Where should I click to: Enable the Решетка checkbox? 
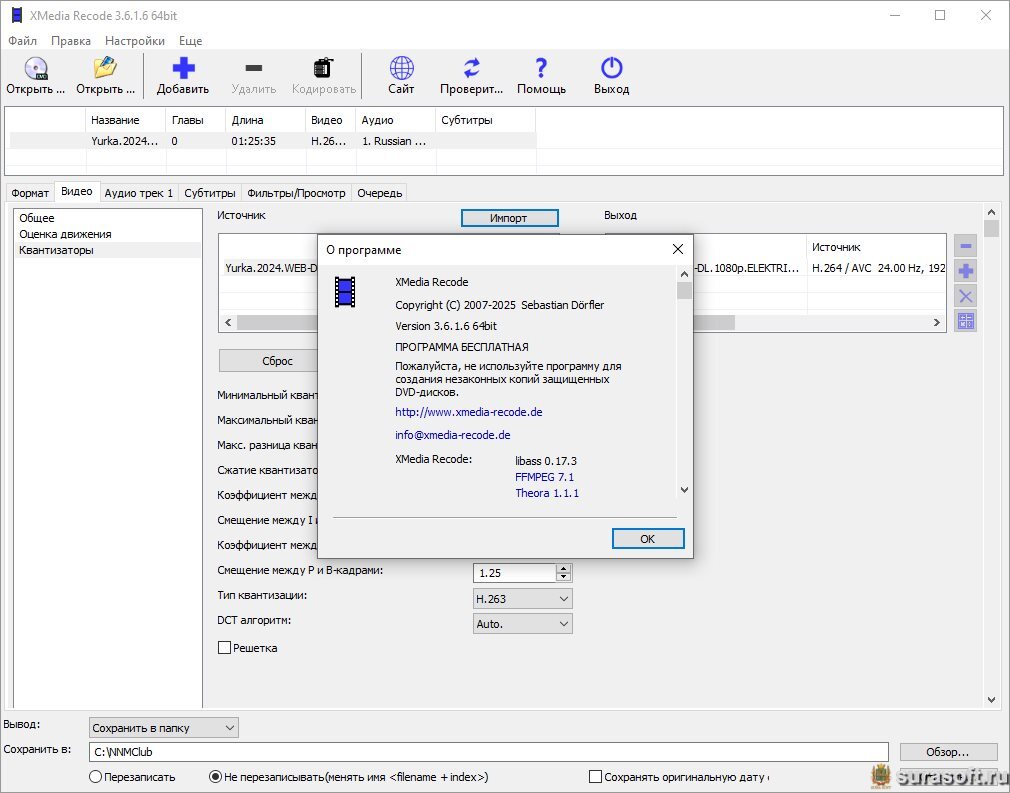225,648
